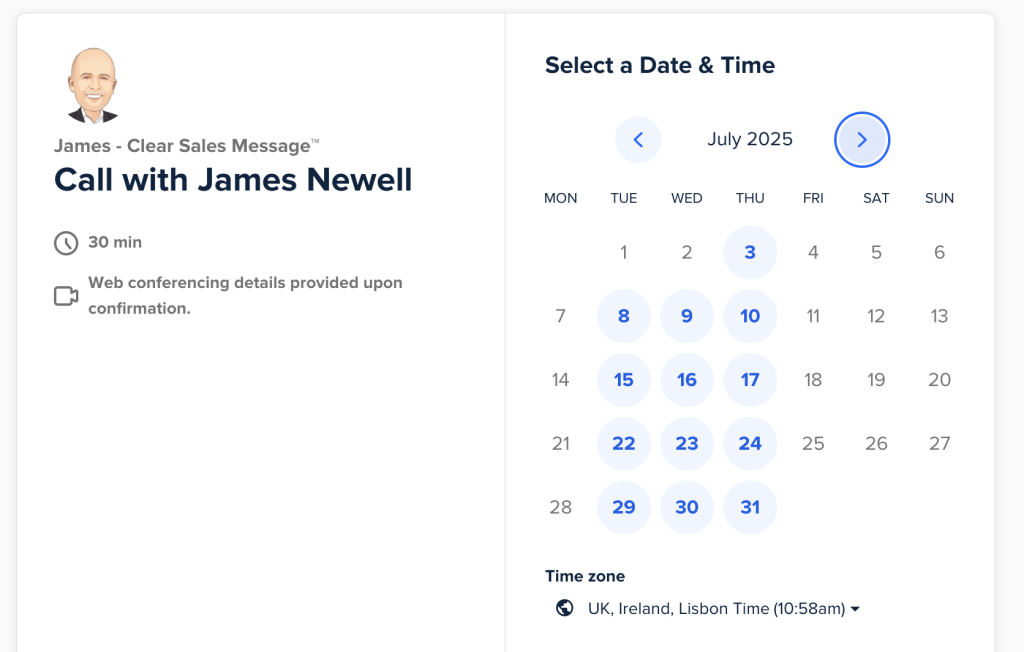
Task: Select July 17 date
Action: [750, 380]
